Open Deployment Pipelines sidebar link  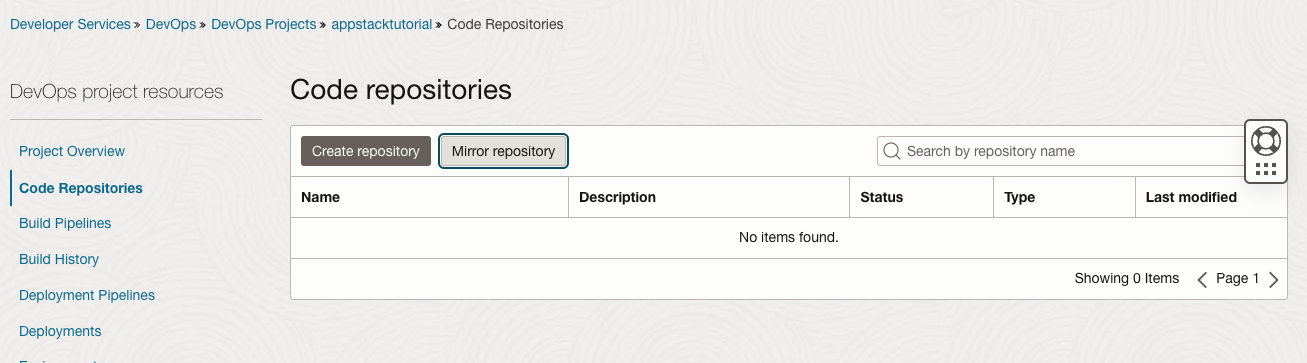[87, 295]
